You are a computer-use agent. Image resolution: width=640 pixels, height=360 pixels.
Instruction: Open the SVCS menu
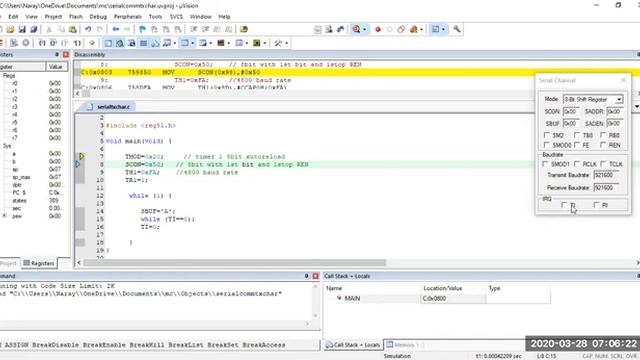click(x=176, y=17)
